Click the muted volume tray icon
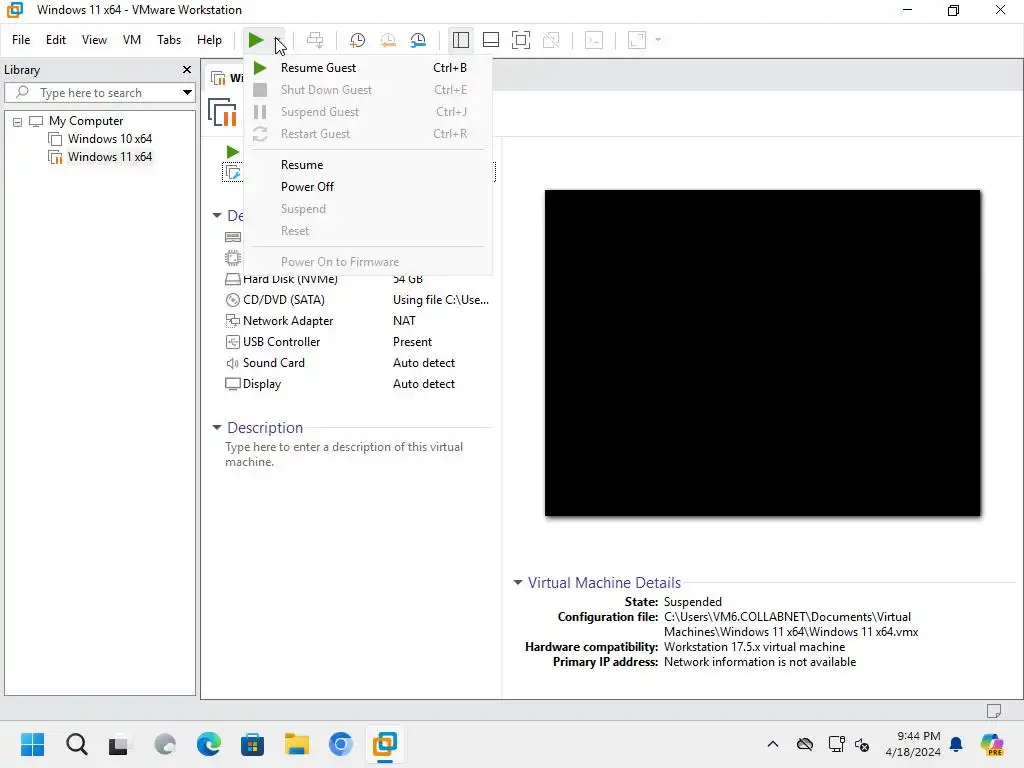The height and width of the screenshot is (768, 1024). coord(862,744)
